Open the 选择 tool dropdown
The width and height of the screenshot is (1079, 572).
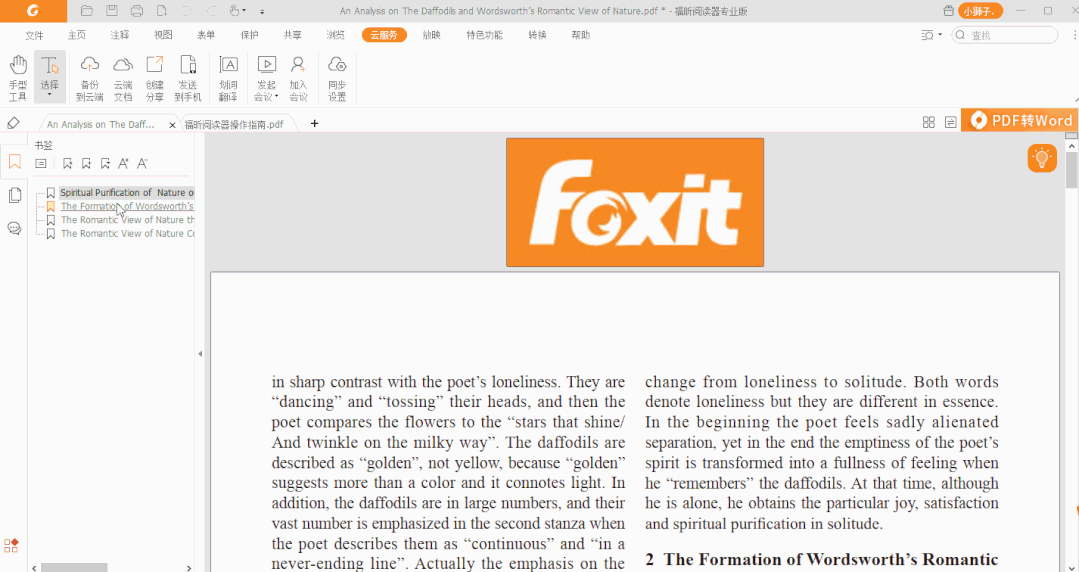[49, 95]
